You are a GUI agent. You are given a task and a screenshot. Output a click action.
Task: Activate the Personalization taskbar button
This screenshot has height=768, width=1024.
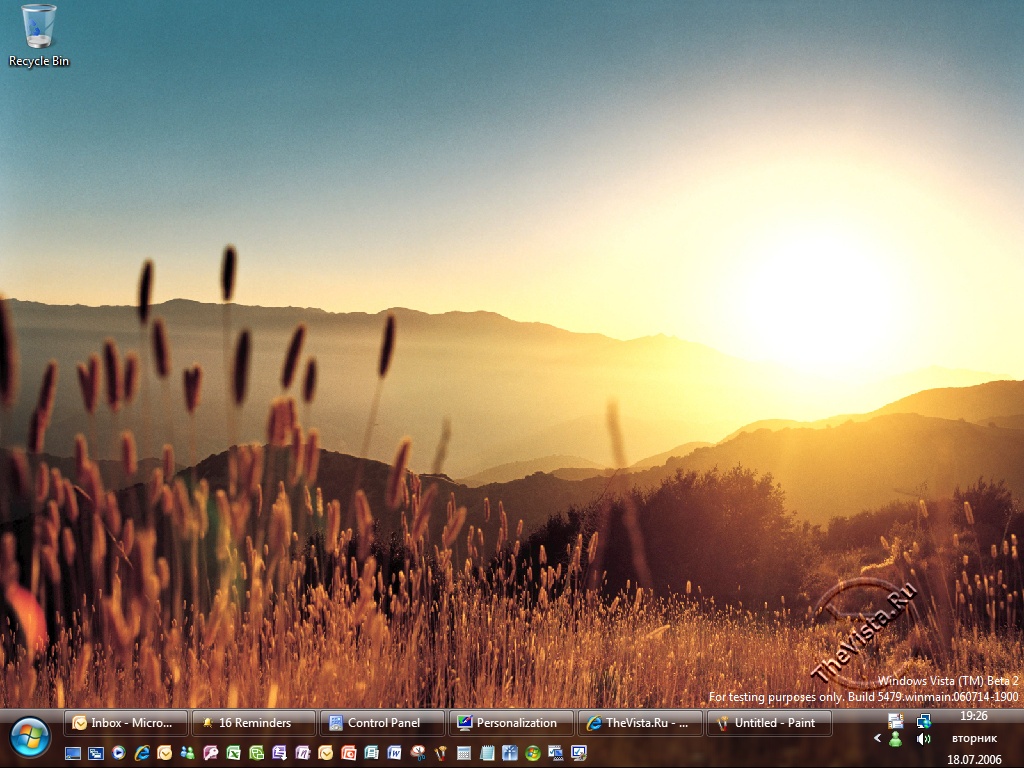pos(511,723)
